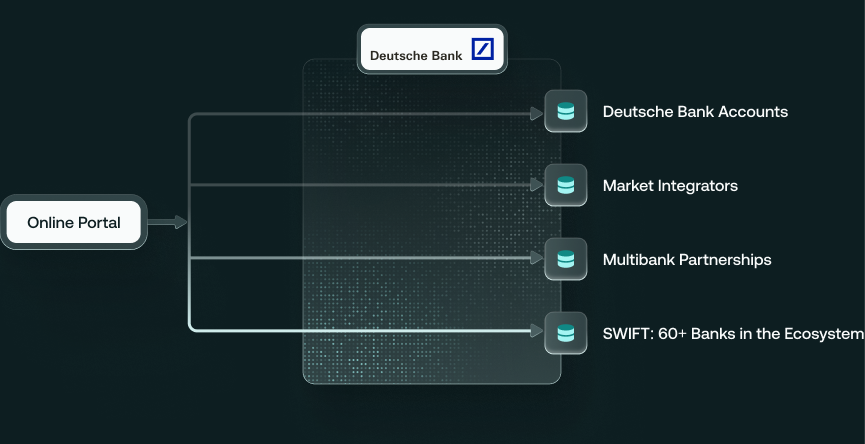865x444 pixels.
Task: Select the 'Market Integrators' text
Action: tap(670, 185)
